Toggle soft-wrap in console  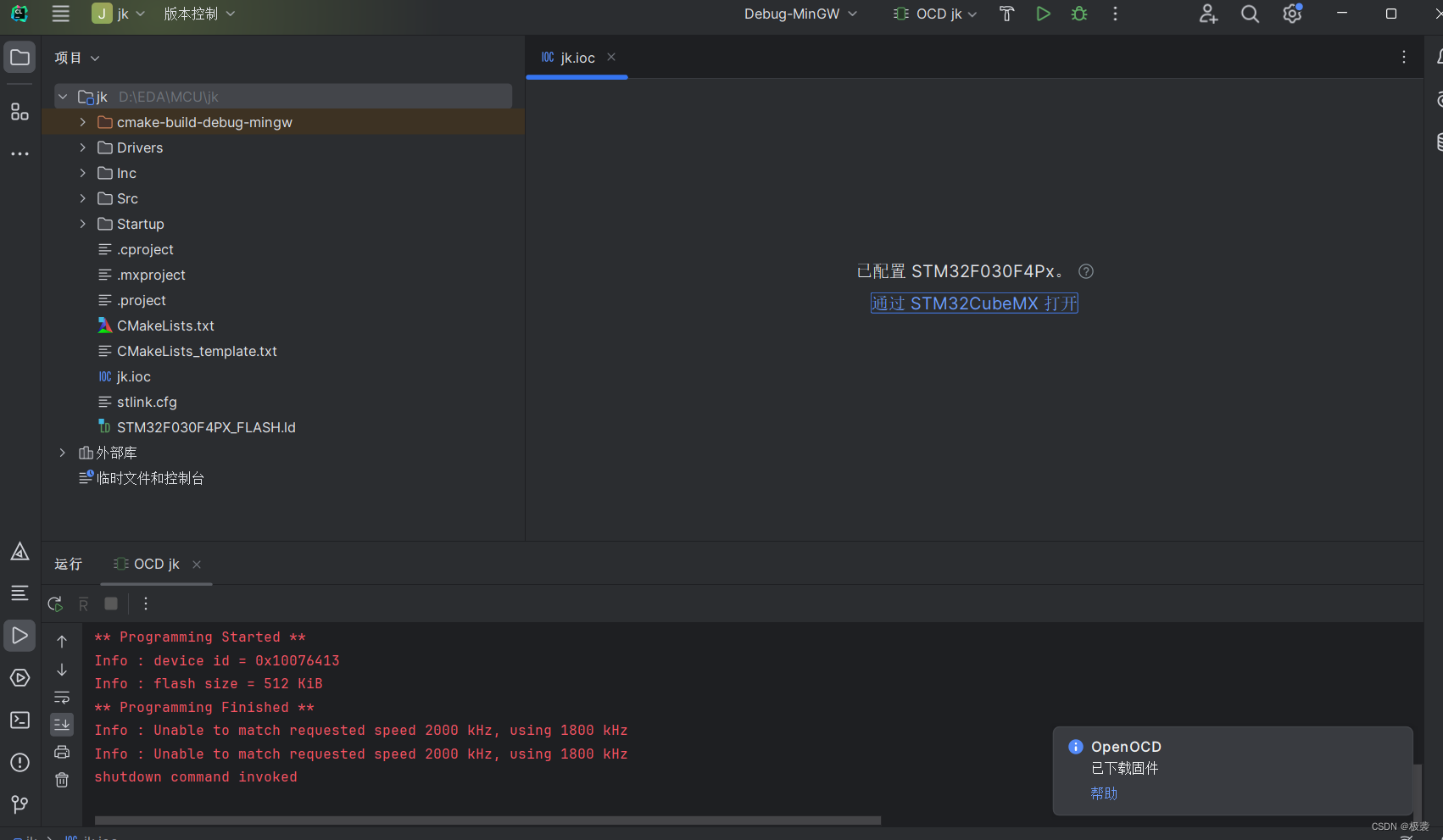(62, 698)
